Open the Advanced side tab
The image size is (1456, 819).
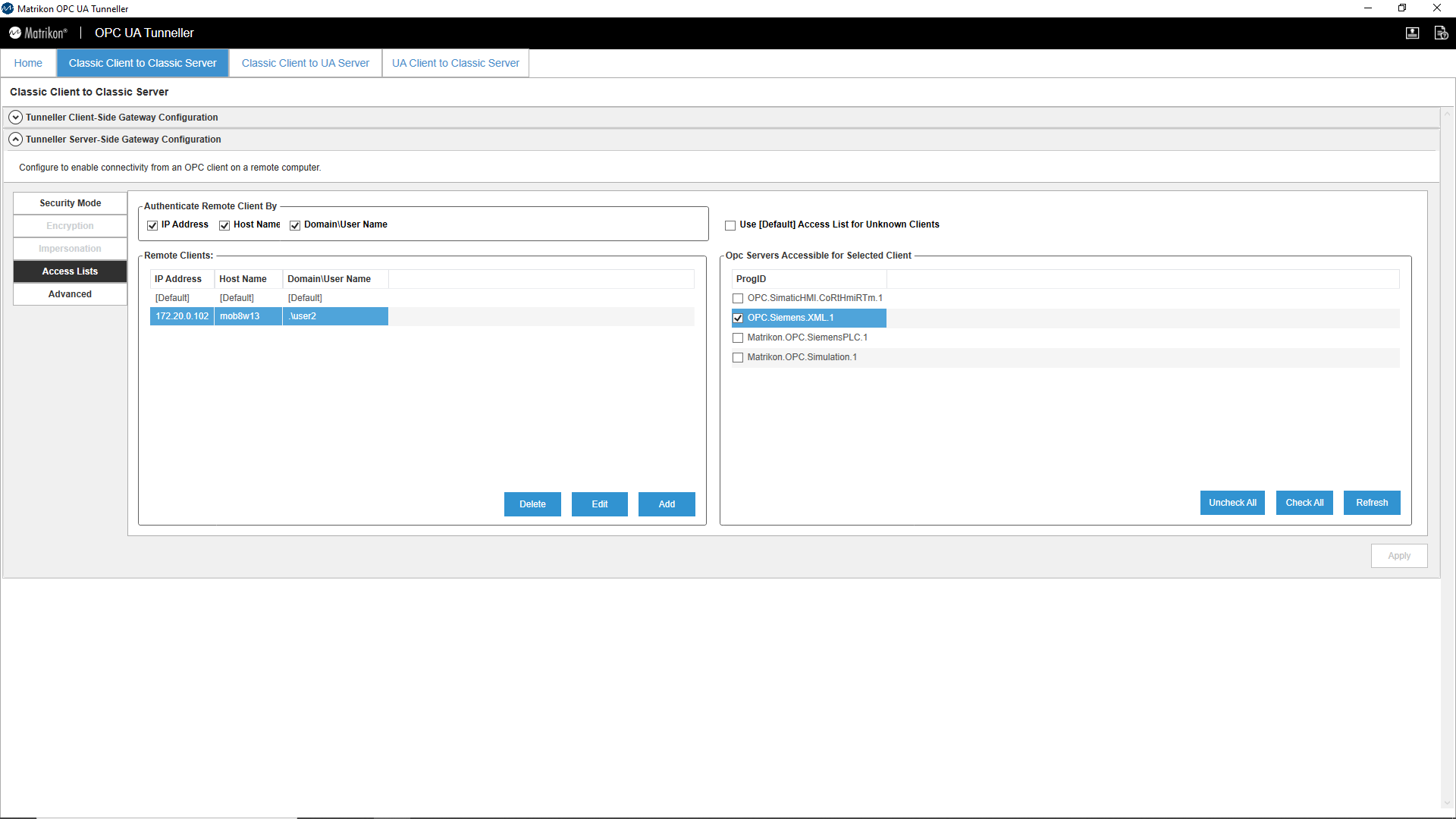click(x=70, y=294)
